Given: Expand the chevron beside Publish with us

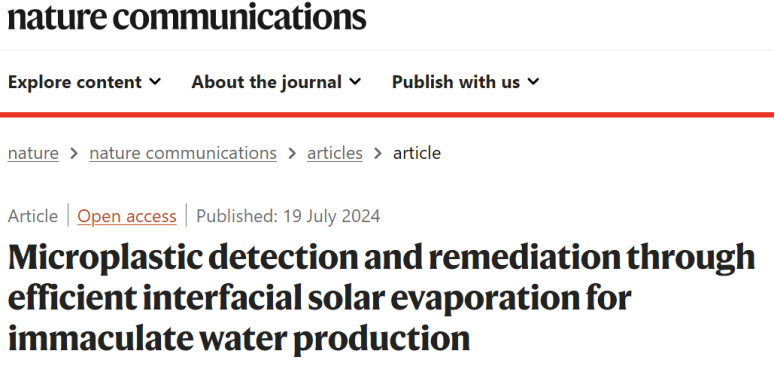Looking at the screenshot, I should [x=533, y=81].
